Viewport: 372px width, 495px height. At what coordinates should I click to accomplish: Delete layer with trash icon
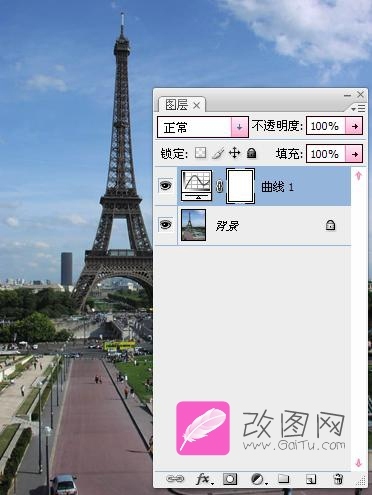click(338, 479)
